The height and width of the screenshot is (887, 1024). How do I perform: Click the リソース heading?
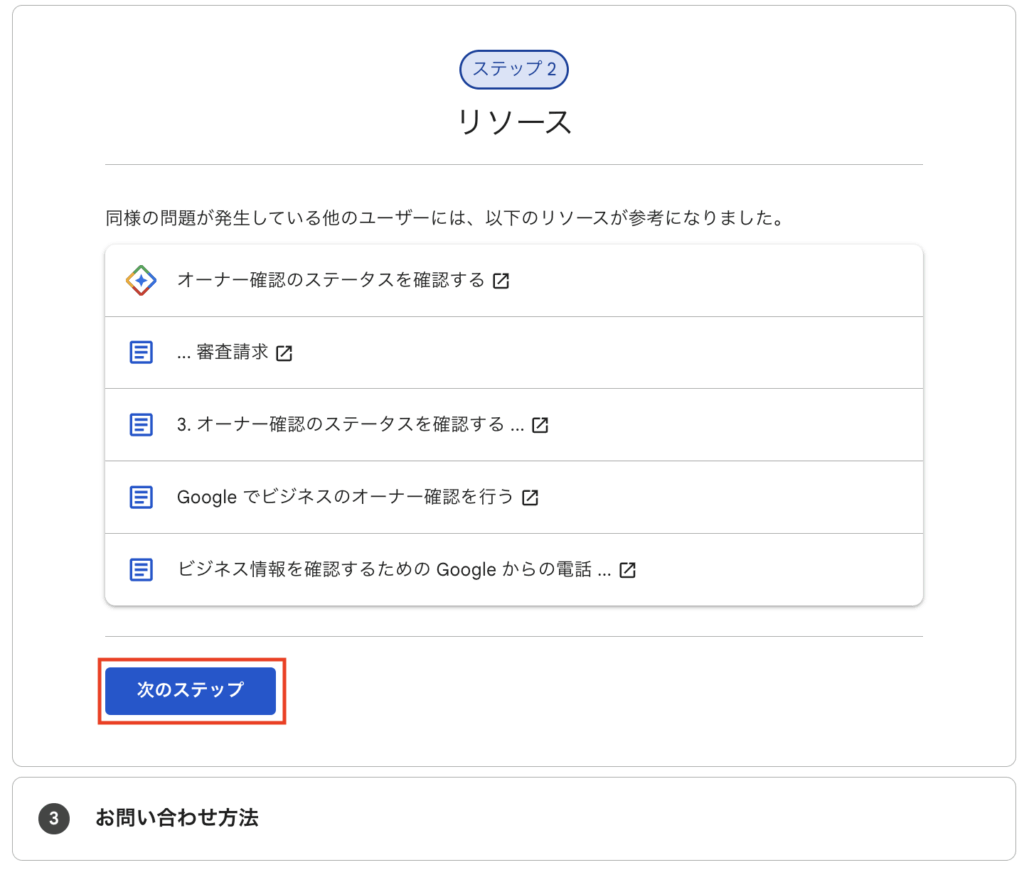tap(514, 122)
